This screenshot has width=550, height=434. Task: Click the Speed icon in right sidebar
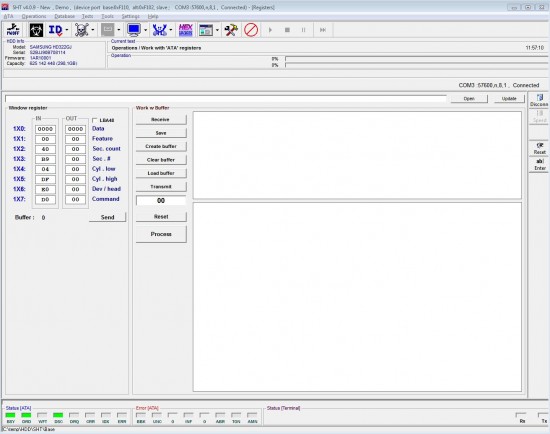[x=539, y=116]
